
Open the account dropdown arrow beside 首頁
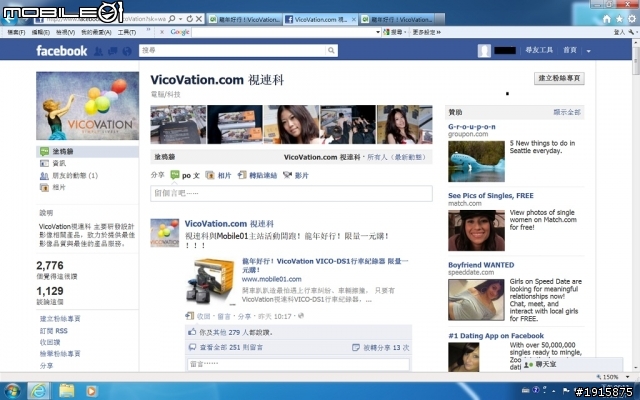[x=589, y=51]
